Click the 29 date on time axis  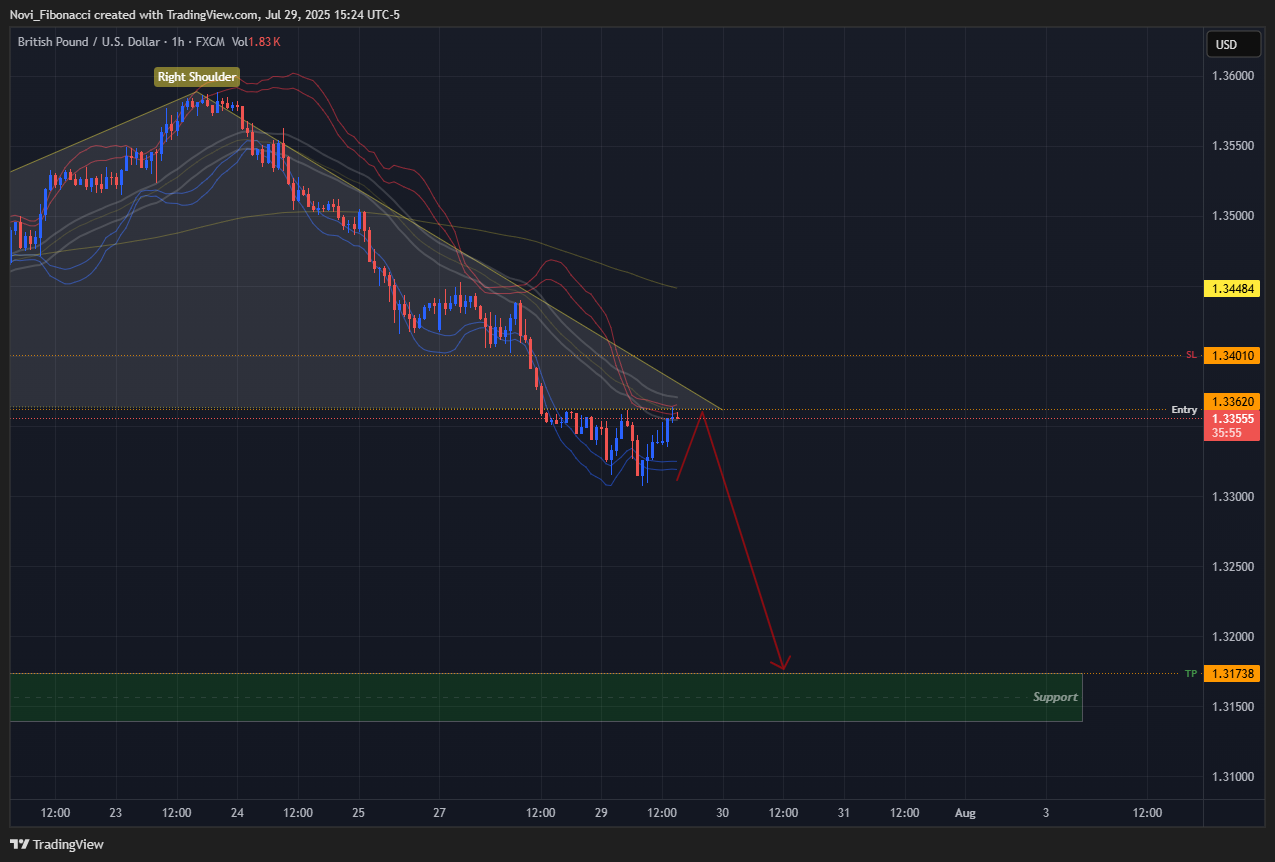(601, 813)
